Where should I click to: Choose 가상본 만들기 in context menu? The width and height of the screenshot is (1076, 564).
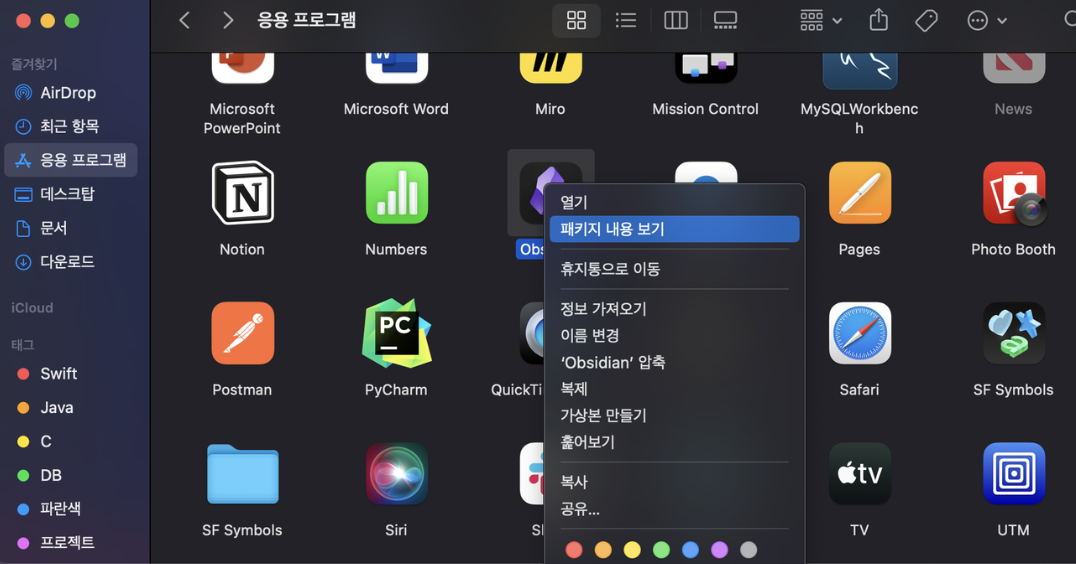675,416
